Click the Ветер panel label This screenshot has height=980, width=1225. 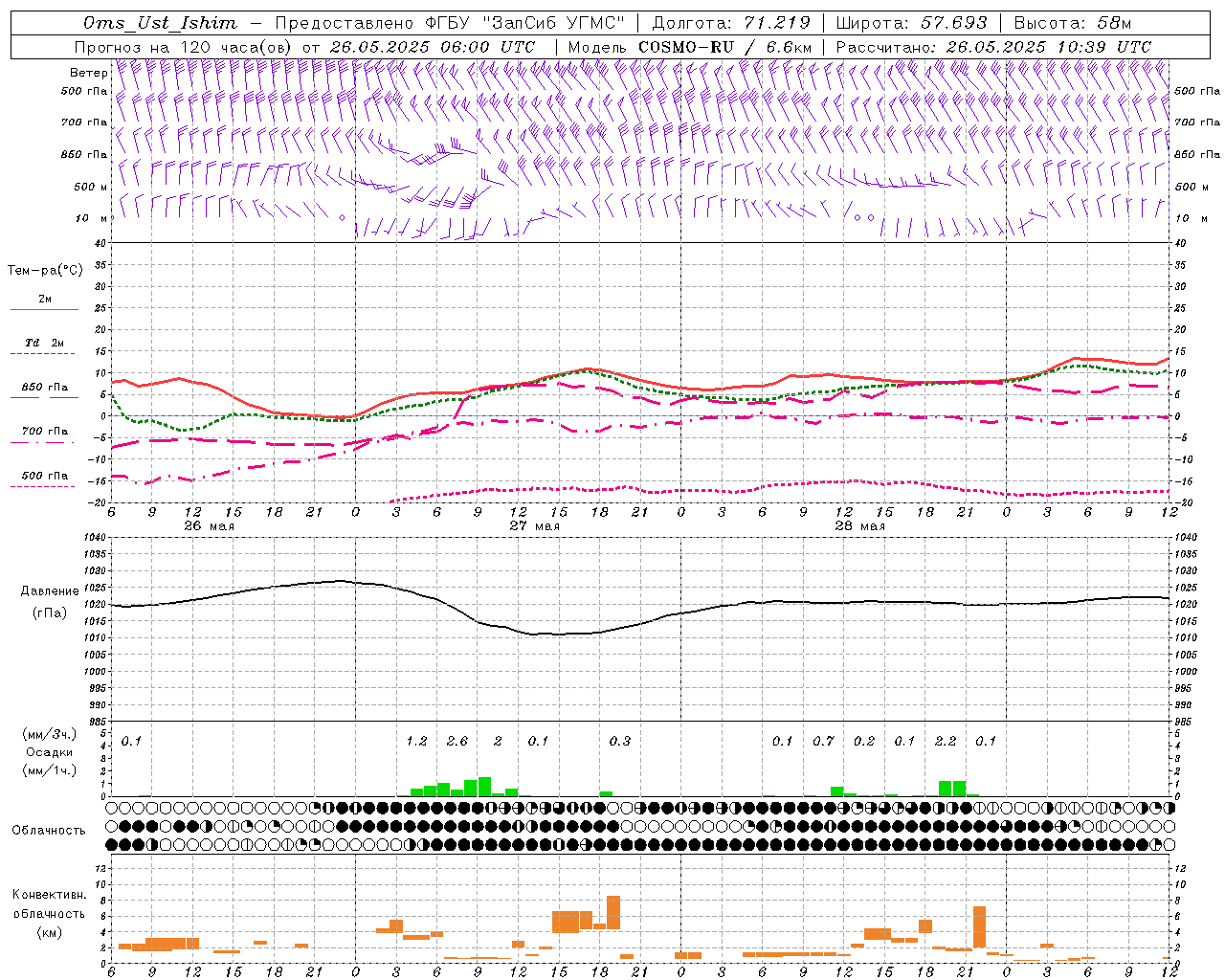click(88, 73)
